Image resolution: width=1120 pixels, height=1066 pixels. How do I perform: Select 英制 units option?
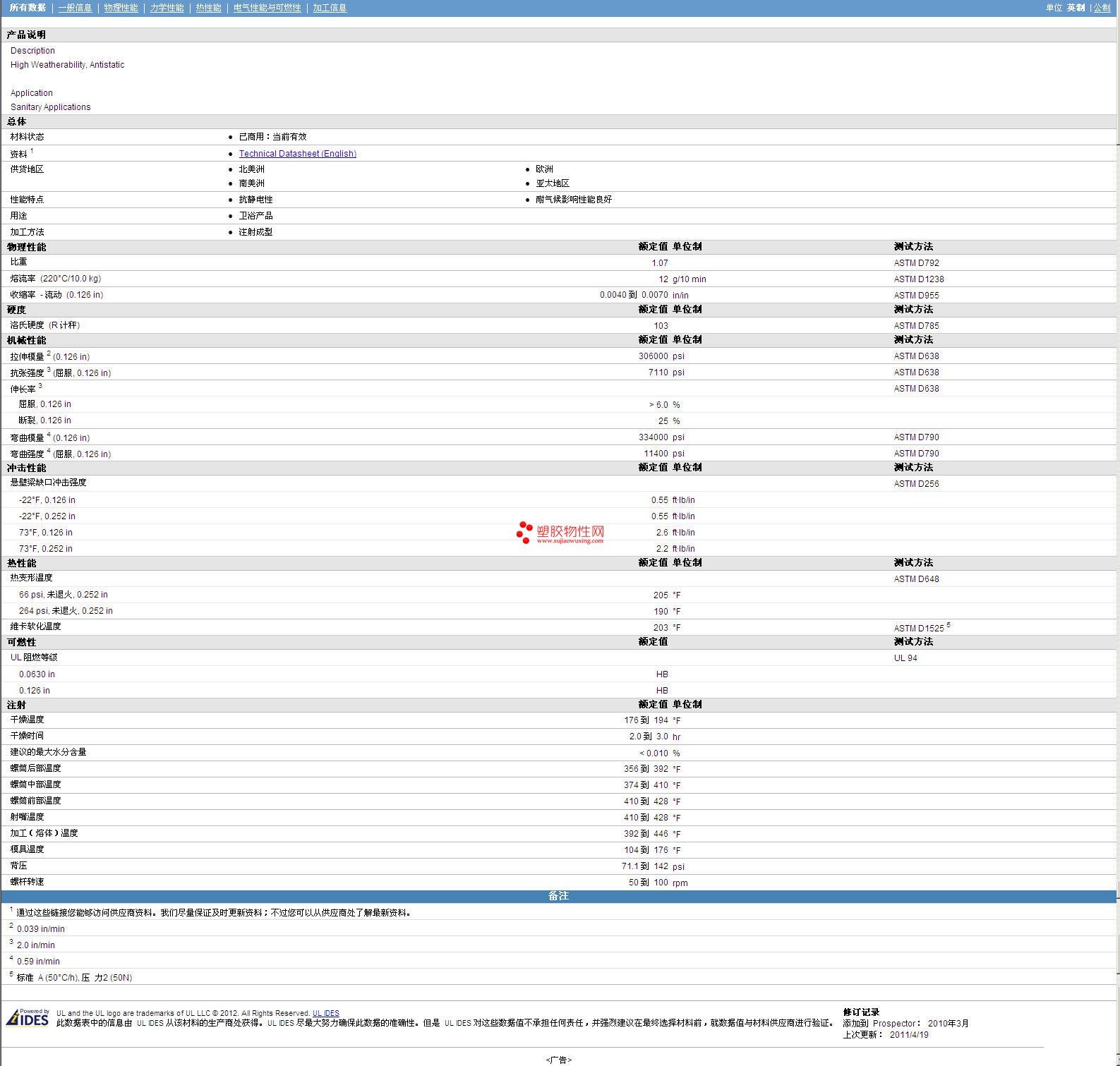(1076, 8)
